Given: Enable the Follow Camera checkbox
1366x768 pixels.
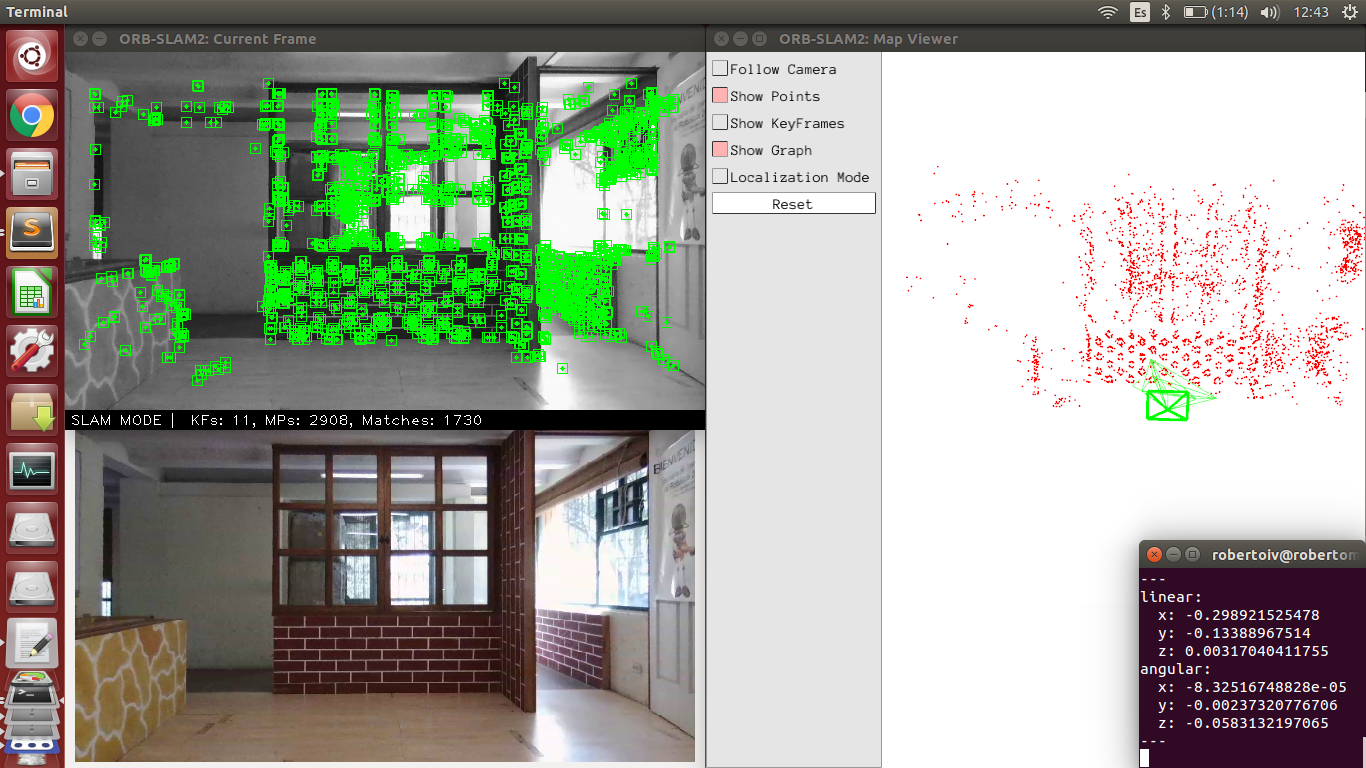Looking at the screenshot, I should (x=720, y=68).
